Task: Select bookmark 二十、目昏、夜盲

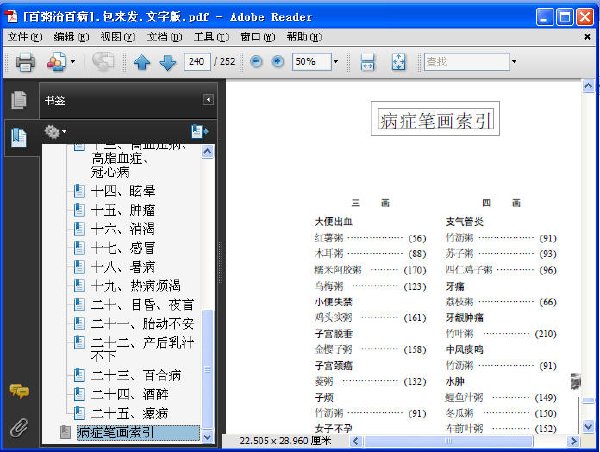Action: tap(142, 305)
